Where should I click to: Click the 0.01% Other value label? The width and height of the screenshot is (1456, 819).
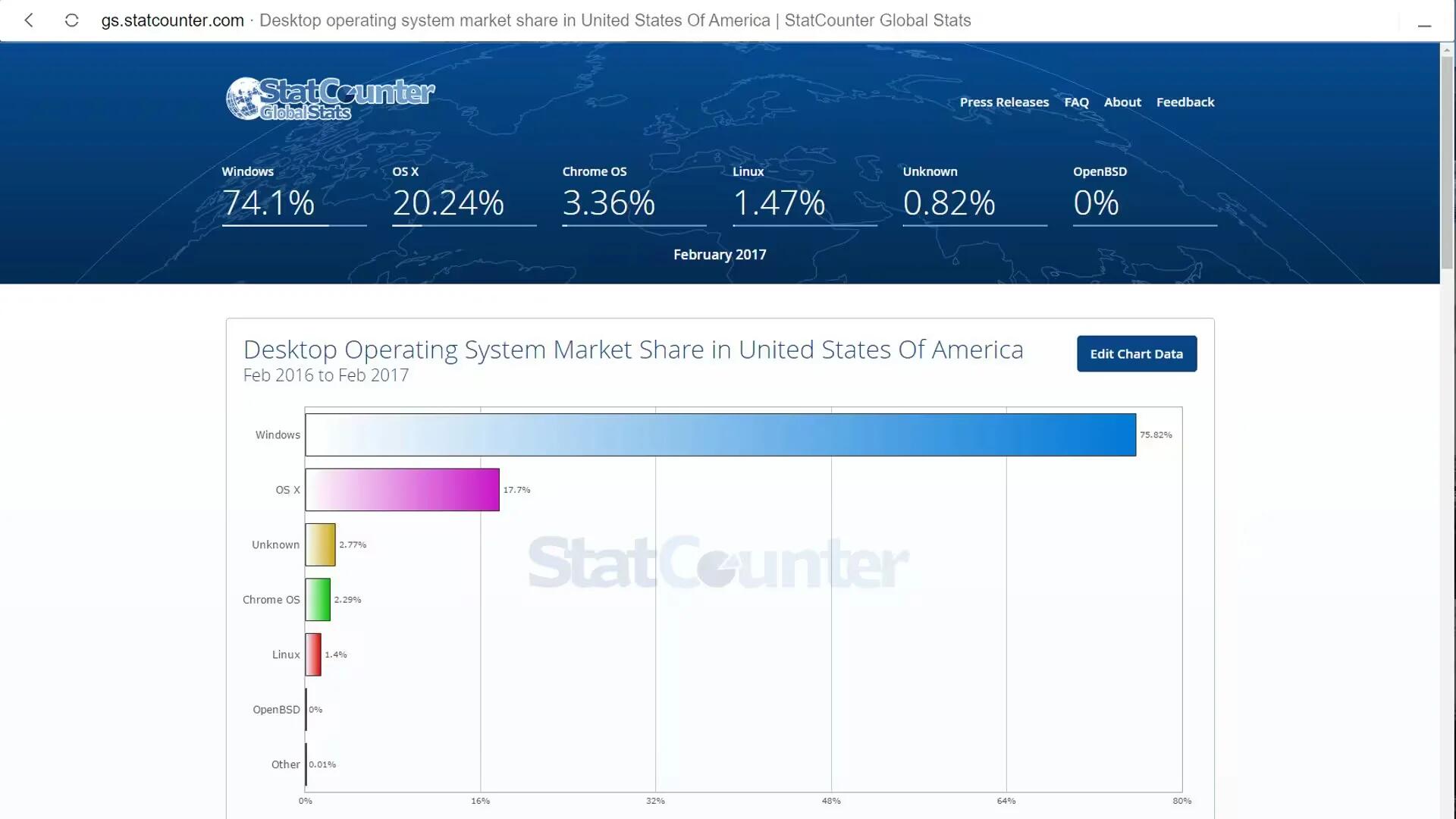point(322,764)
